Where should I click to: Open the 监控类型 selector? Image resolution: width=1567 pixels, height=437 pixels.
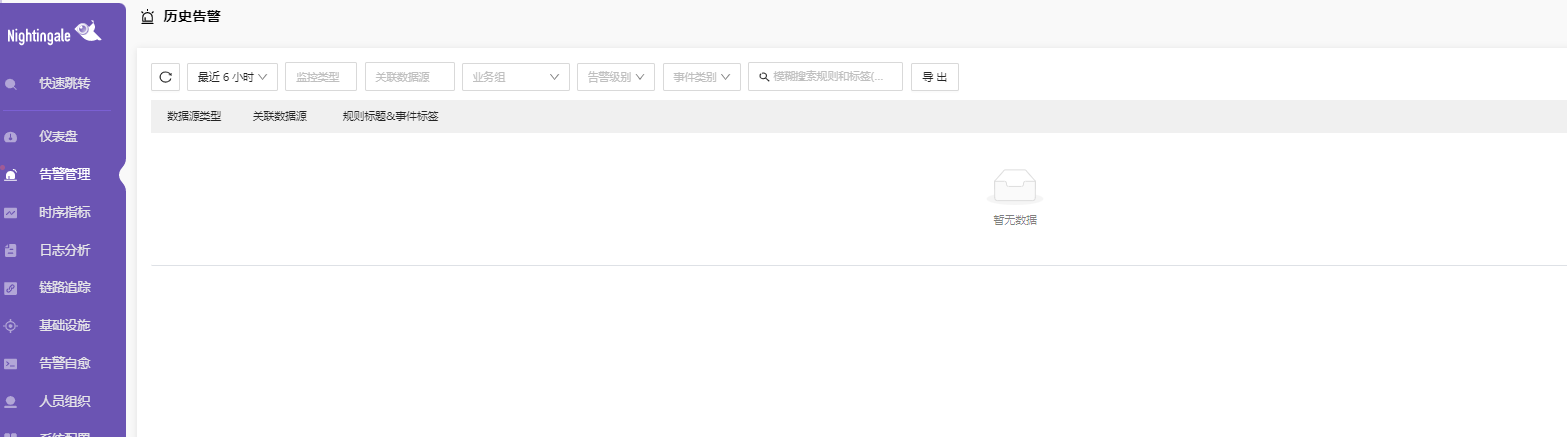(321, 77)
